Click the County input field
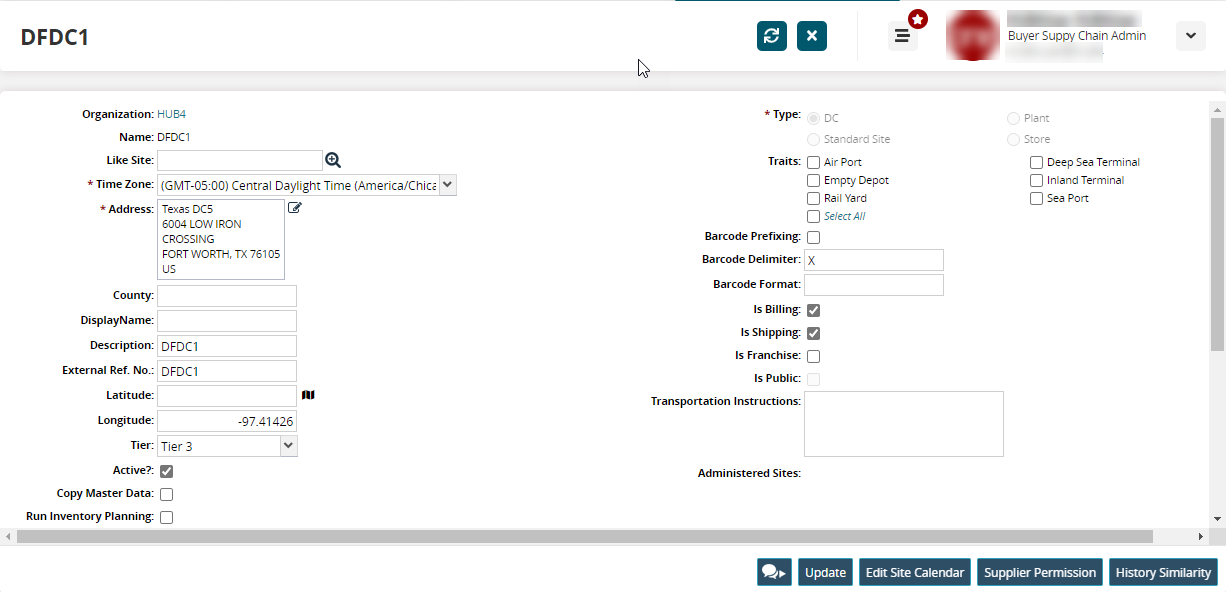The width and height of the screenshot is (1226, 592). [227, 296]
